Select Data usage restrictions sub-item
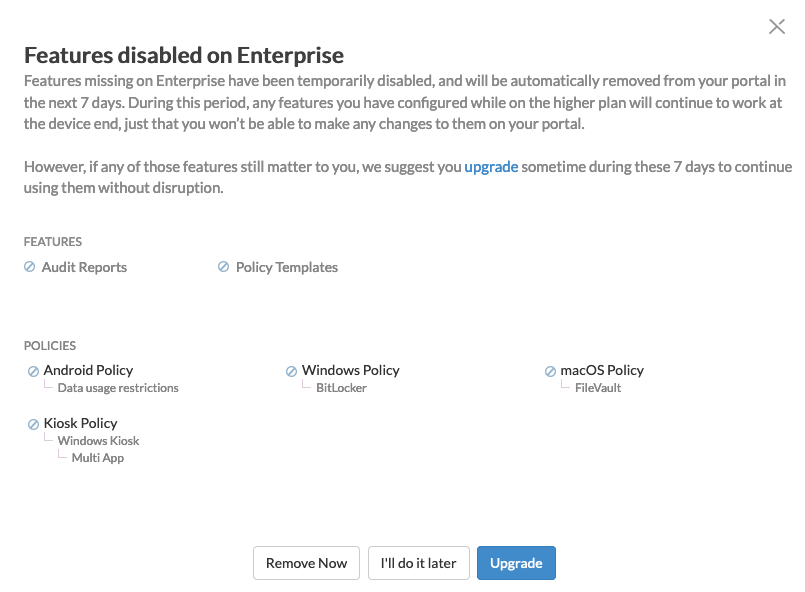 (118, 388)
